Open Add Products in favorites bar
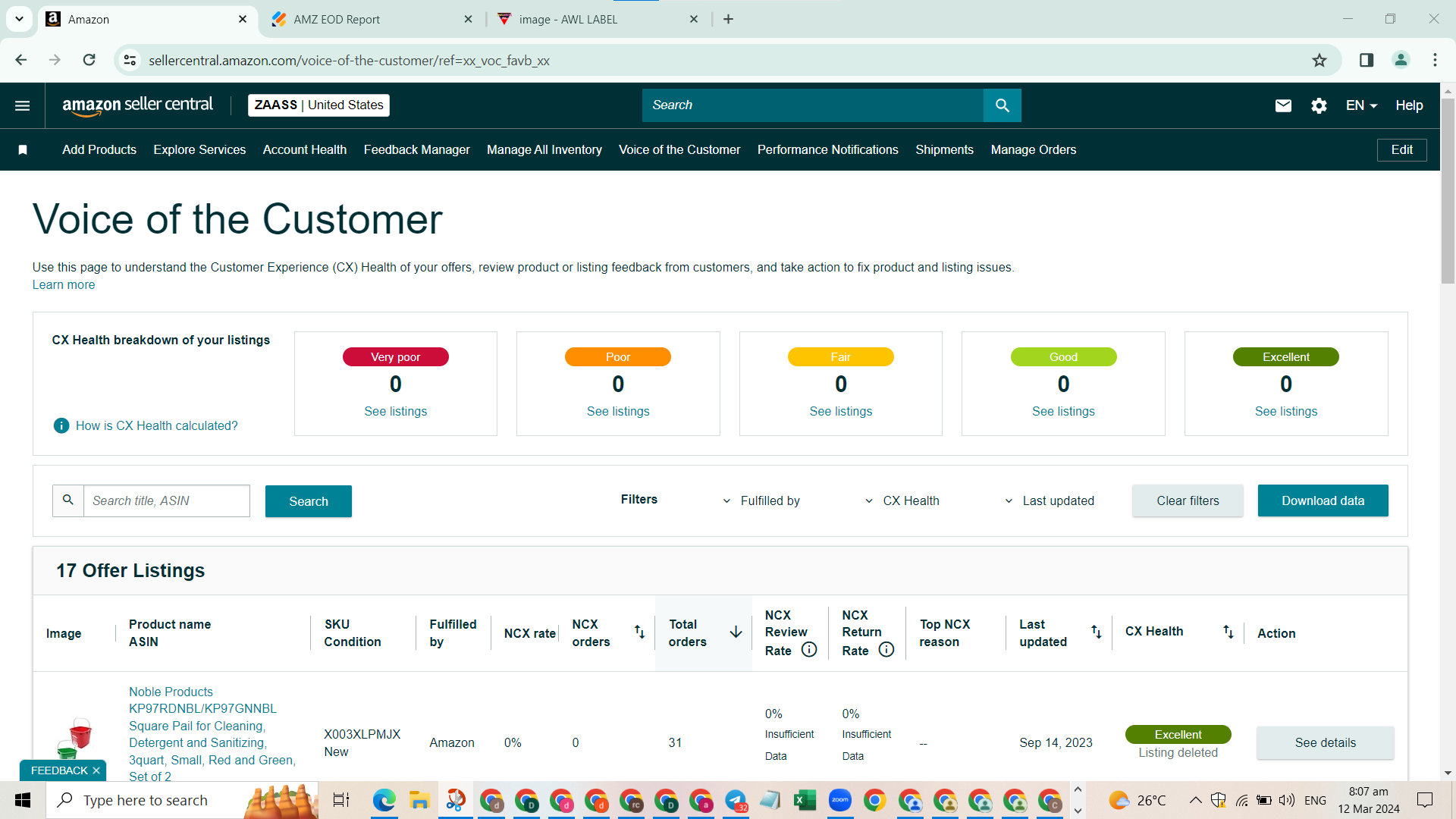1456x819 pixels. [99, 150]
